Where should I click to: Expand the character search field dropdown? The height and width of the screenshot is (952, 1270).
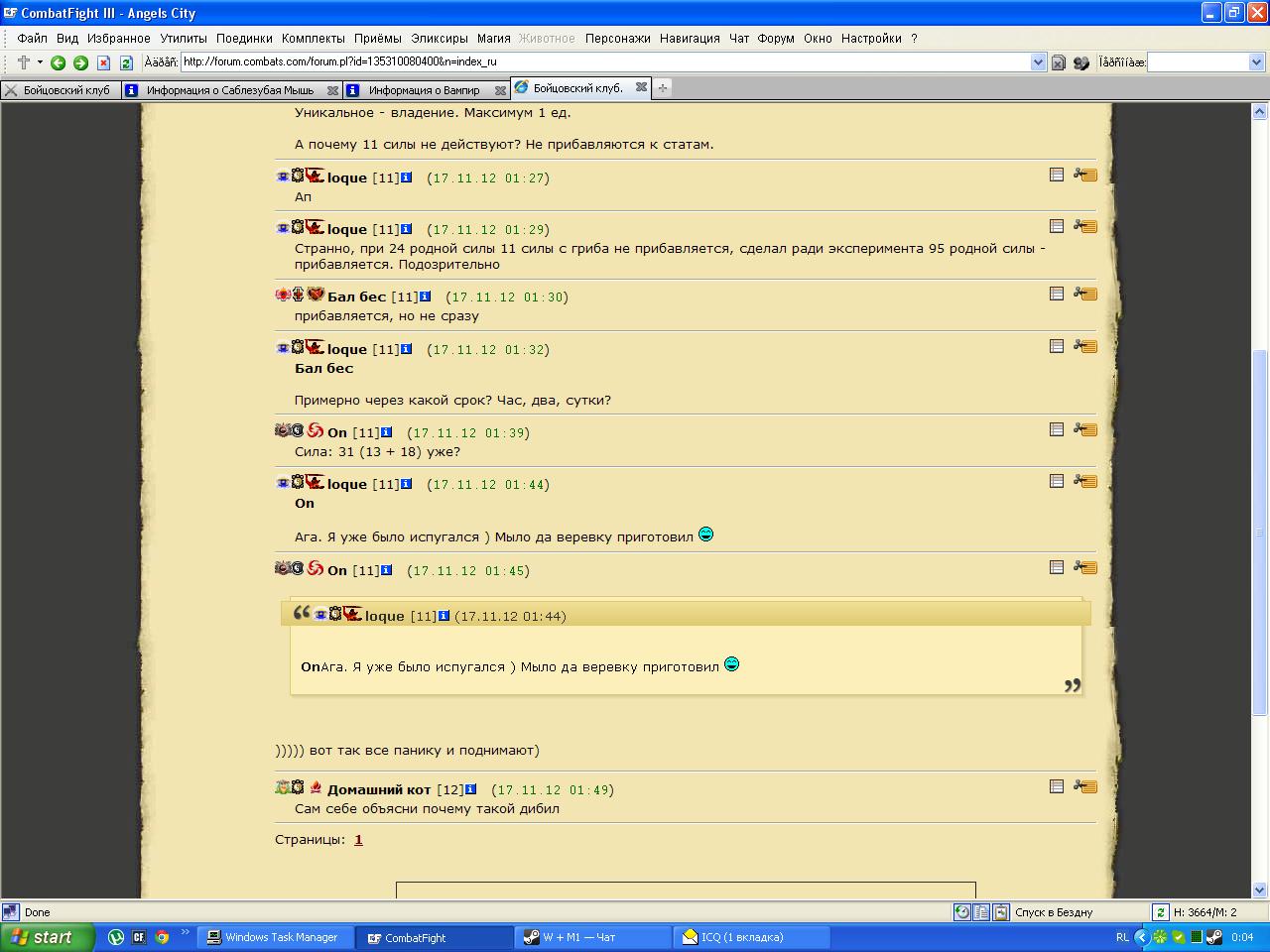1255,62
